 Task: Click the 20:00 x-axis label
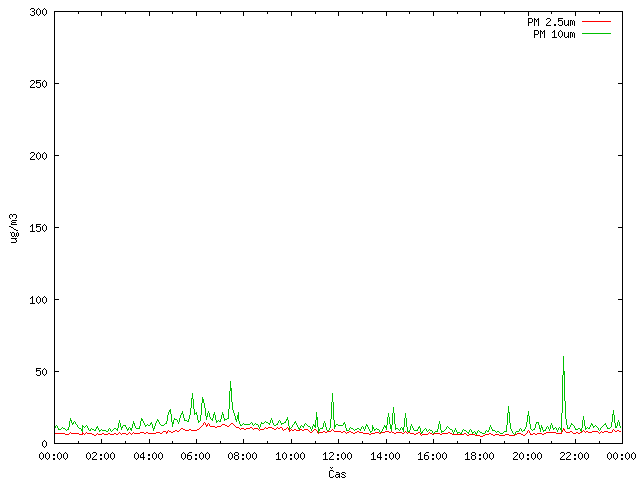tap(527, 456)
